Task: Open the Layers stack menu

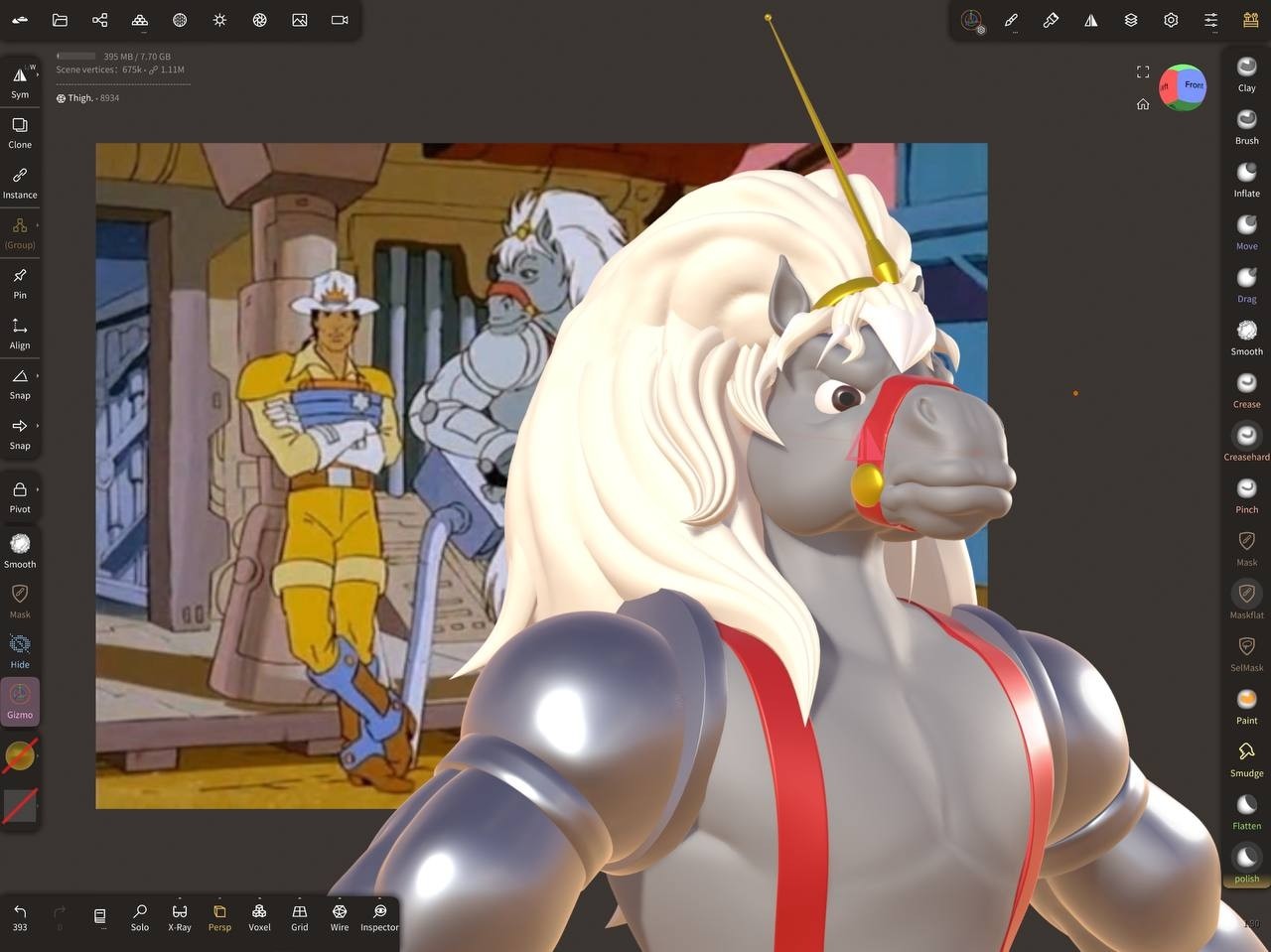Action: [x=1131, y=20]
